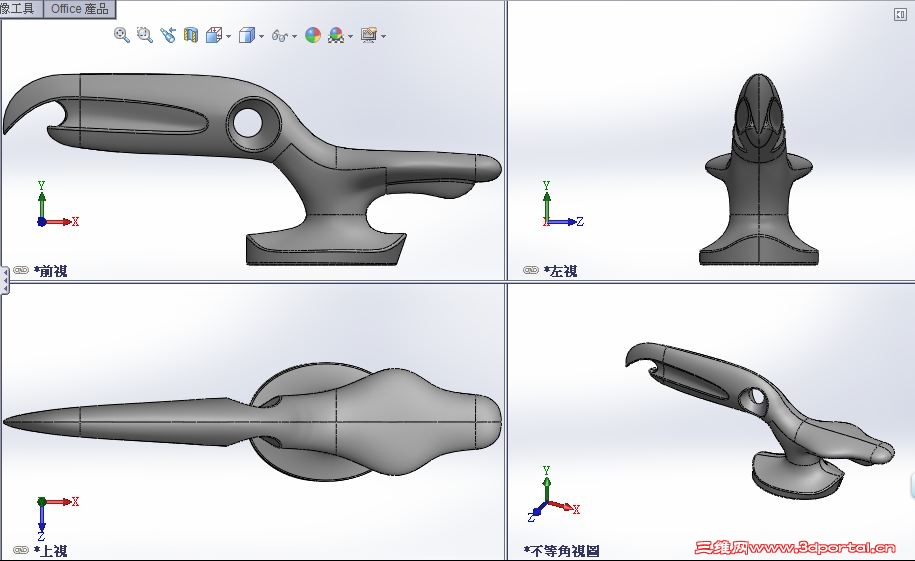915x561 pixels.
Task: Click the *左視 viewport label
Action: pyautogui.click(x=560, y=271)
